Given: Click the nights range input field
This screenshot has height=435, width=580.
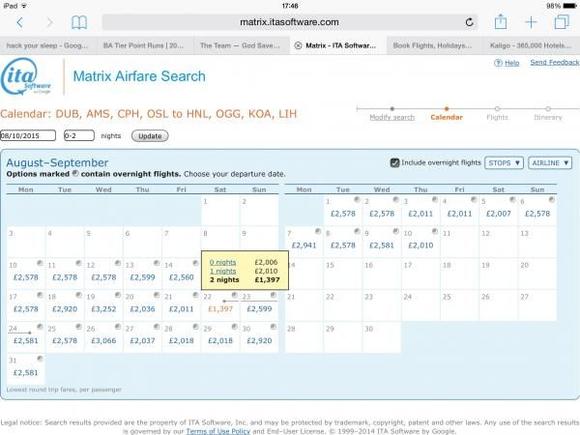Looking at the screenshot, I should point(79,136).
